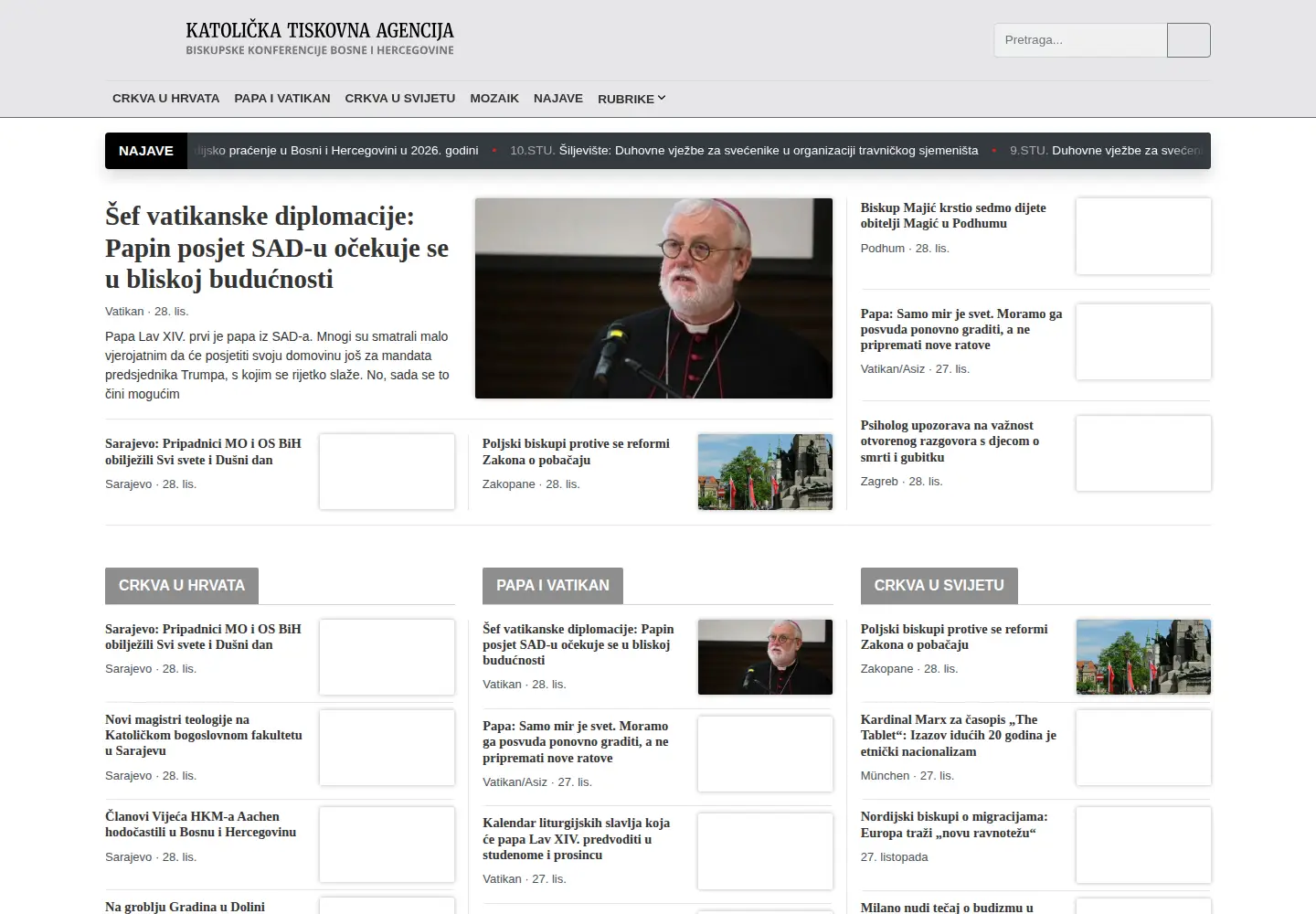Click the black NAJAVE ticker label
The image size is (1316, 914).
pos(146,151)
